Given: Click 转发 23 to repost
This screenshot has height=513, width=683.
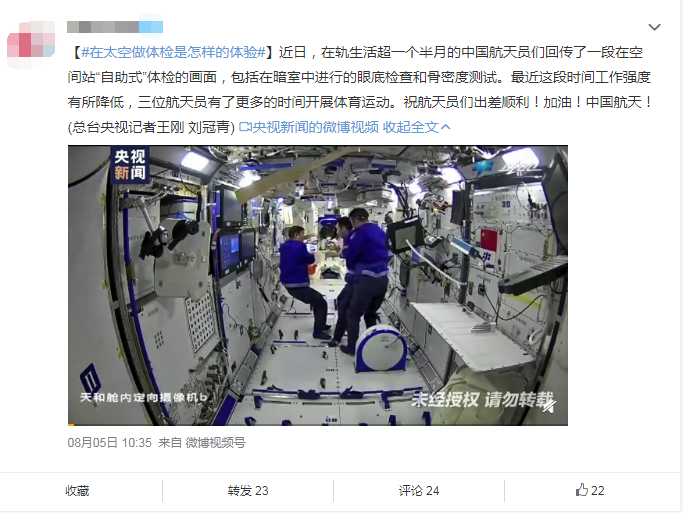Looking at the screenshot, I should coord(248,491).
